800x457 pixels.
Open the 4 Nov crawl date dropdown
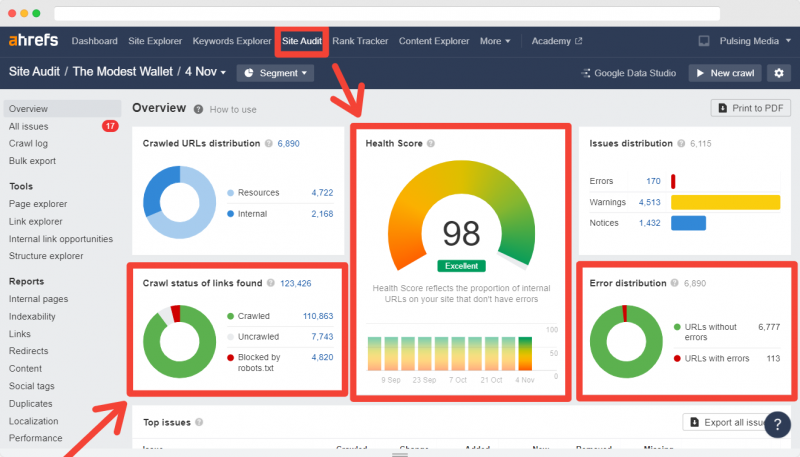coord(205,72)
